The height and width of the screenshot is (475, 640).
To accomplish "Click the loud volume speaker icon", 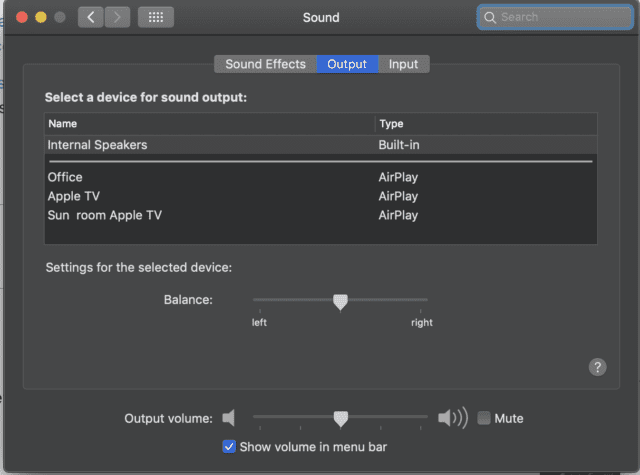I will coord(452,418).
